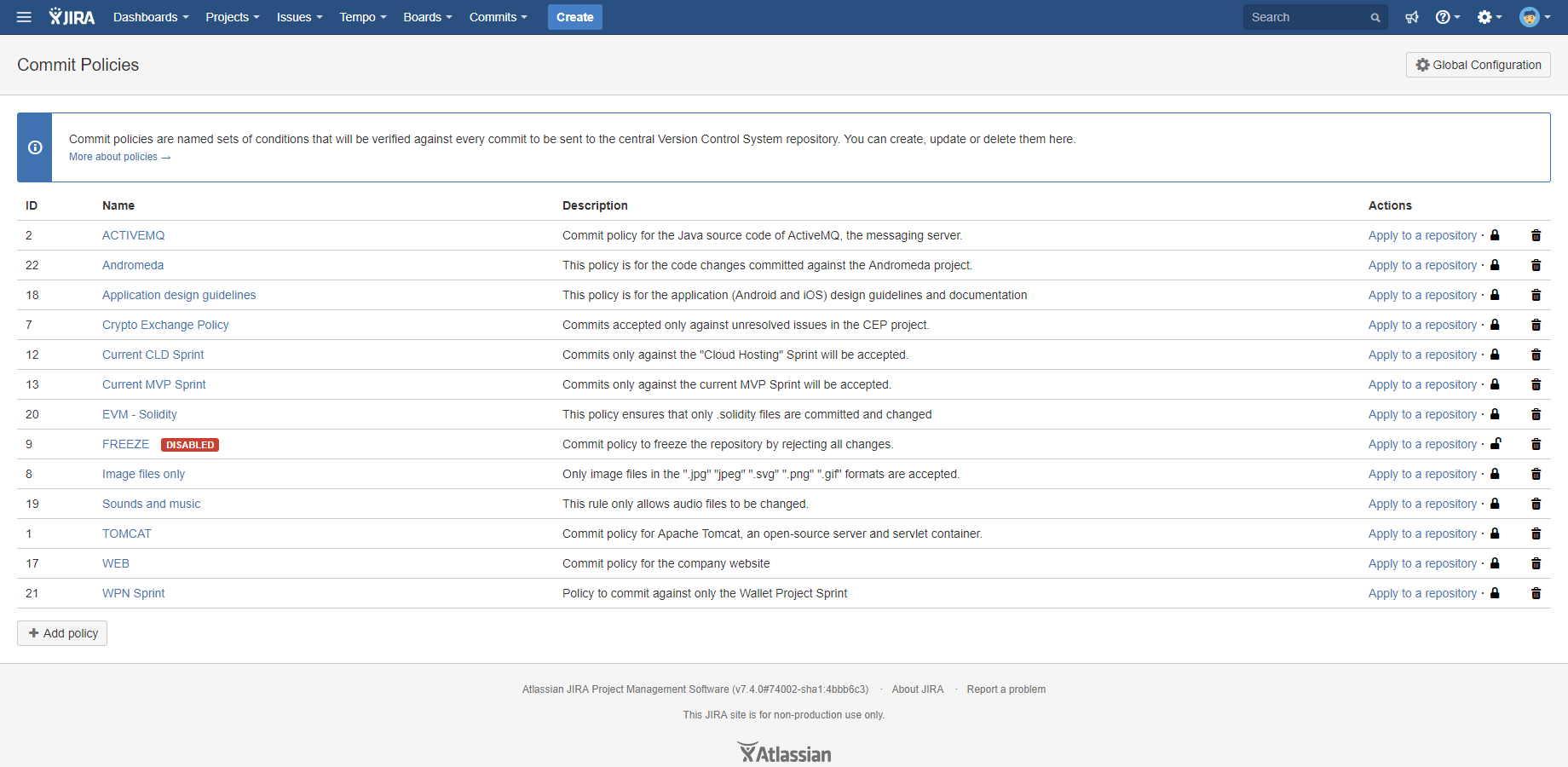Remove Image files only policy via trash
1568x767 pixels.
click(1536, 474)
